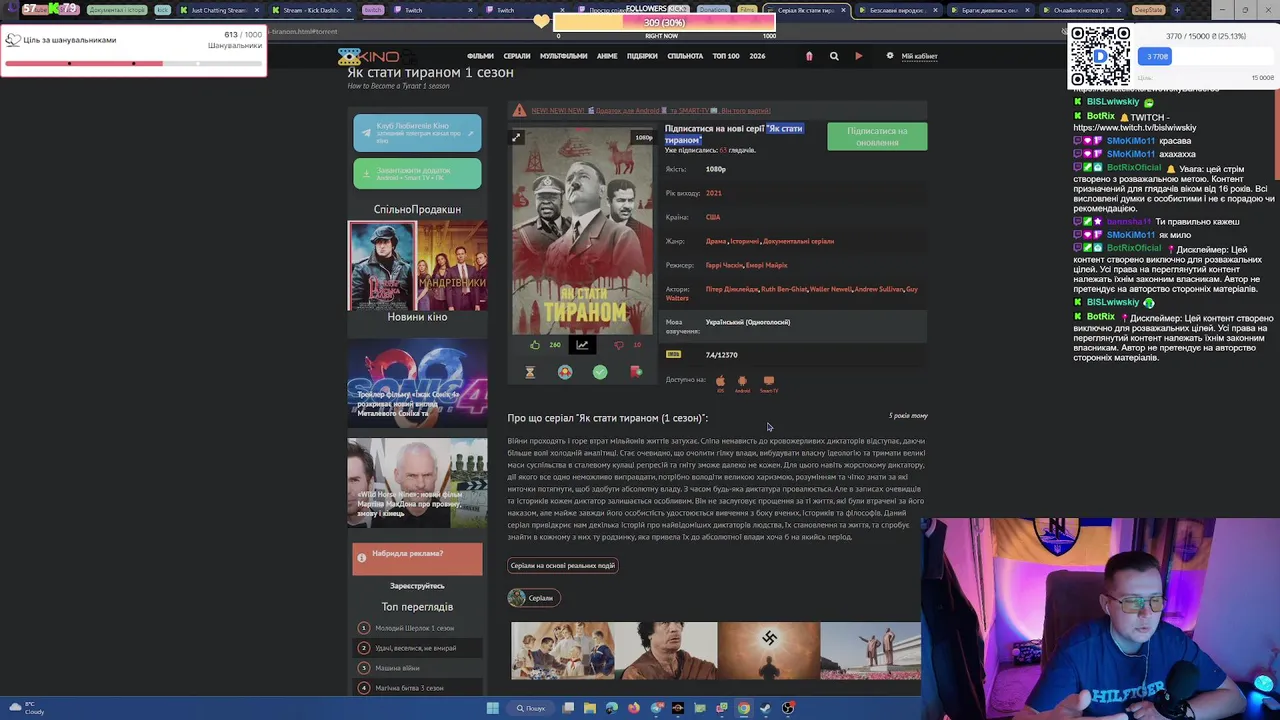Open Документальні серіали genre link

point(798,241)
